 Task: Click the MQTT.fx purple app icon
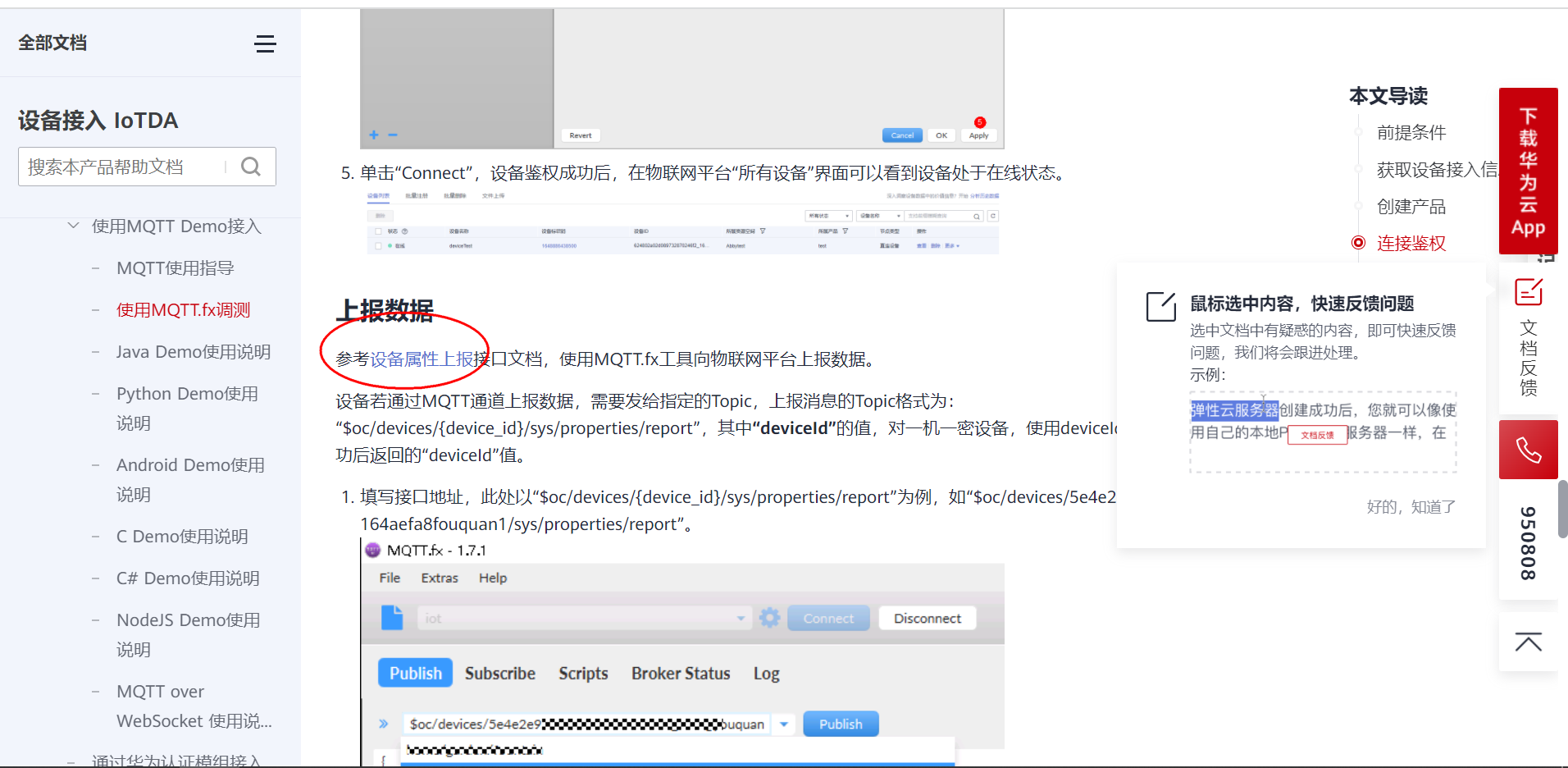372,550
